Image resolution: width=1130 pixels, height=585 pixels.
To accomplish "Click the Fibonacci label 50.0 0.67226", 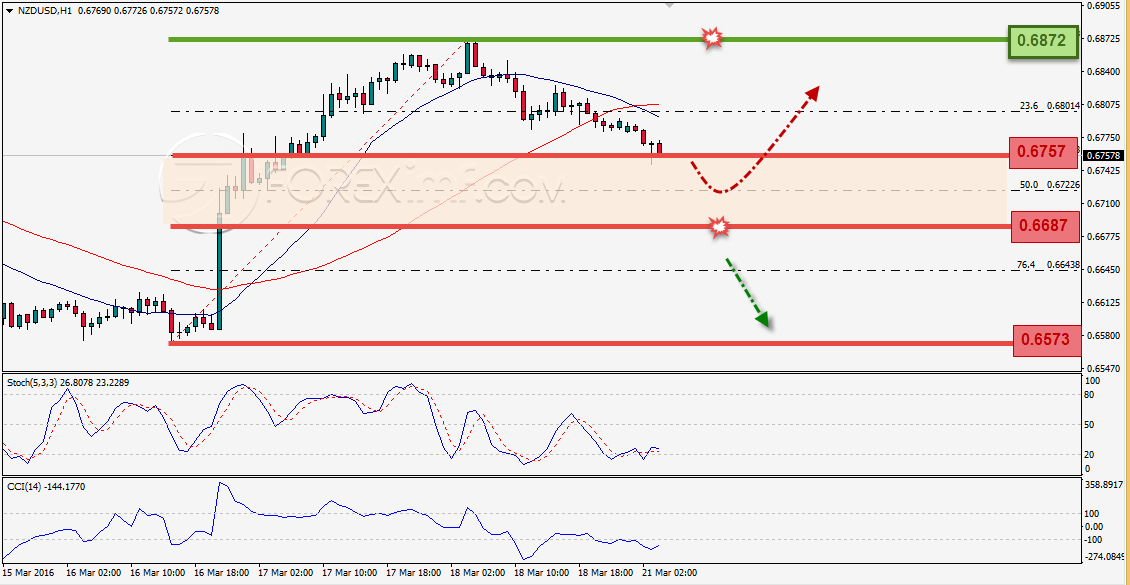I will [1049, 185].
